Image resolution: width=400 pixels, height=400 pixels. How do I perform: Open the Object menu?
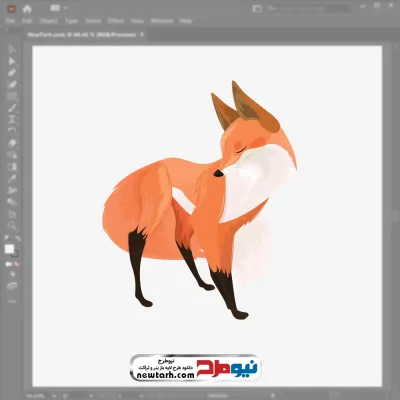click(x=48, y=21)
